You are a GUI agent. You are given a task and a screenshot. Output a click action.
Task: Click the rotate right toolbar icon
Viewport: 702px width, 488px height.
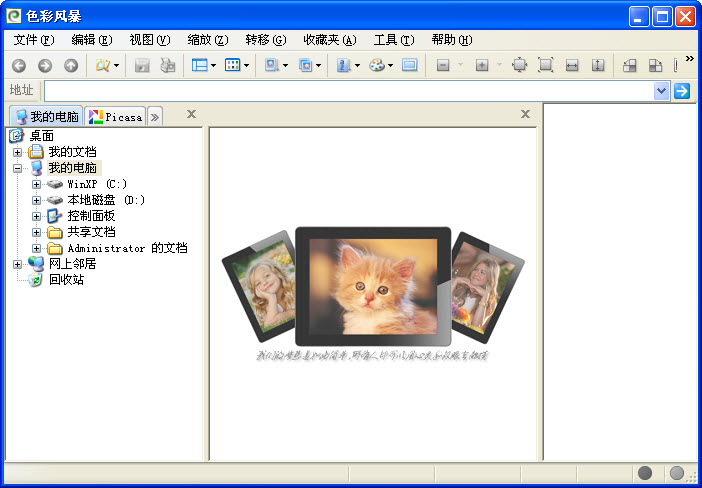pyautogui.click(x=655, y=66)
